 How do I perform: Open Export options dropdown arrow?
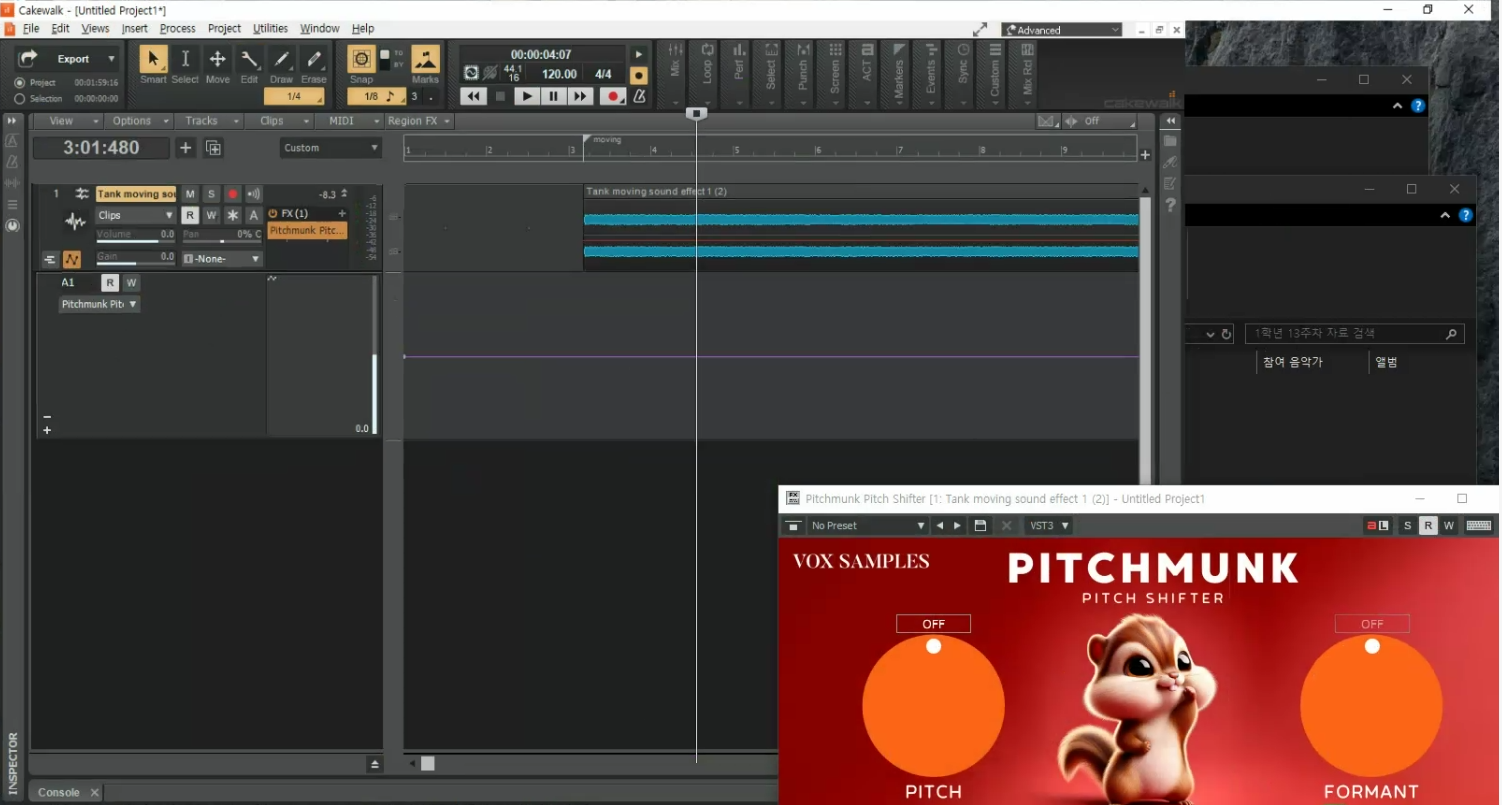pyautogui.click(x=111, y=59)
